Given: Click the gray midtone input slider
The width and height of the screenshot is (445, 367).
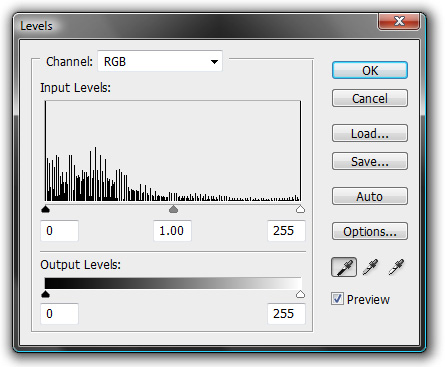Looking at the screenshot, I should tap(173, 209).
